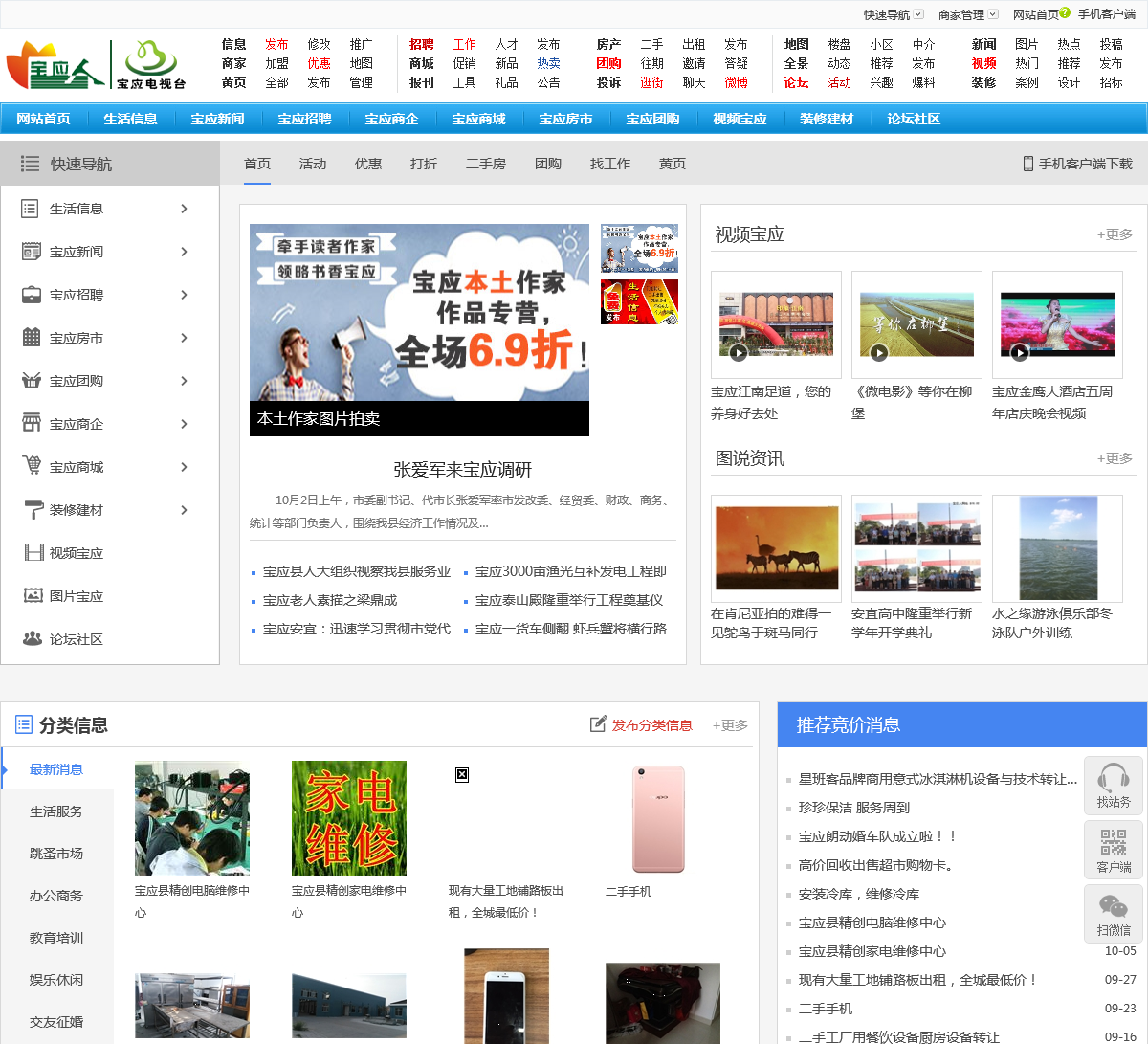1148x1044 pixels.
Task: Select the red 生活信息 small banner thumbnail
Action: (x=639, y=301)
